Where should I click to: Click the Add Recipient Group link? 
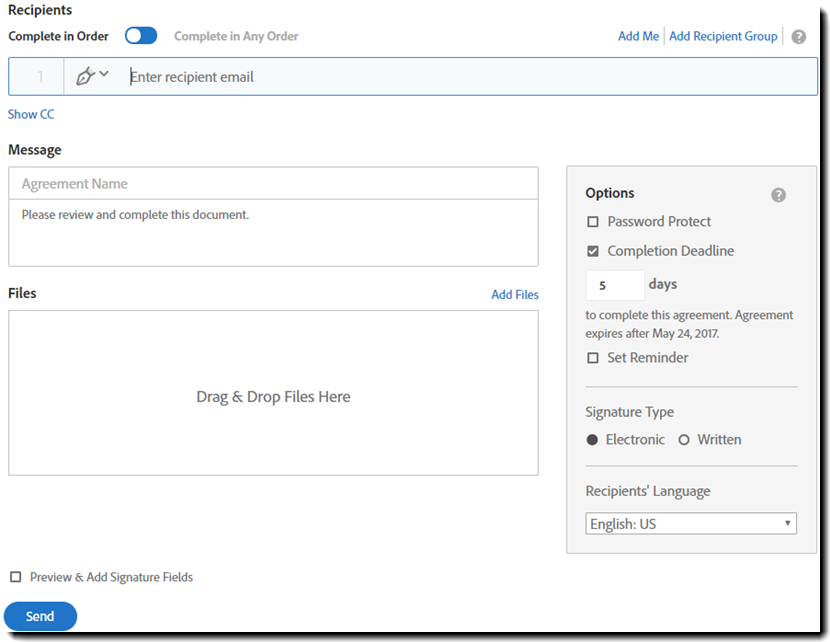coord(723,36)
